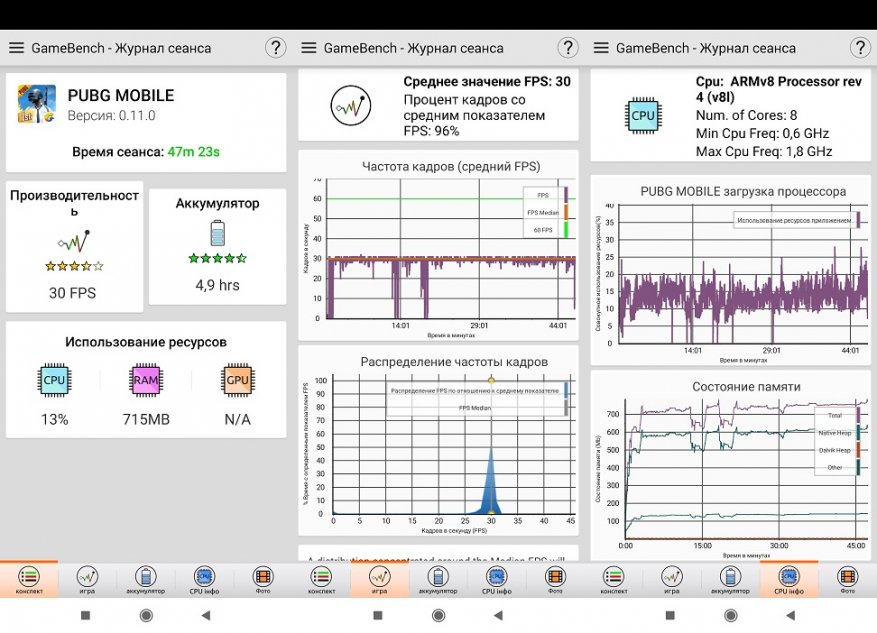Open hamburger menu in middle GameBench panel

pyautogui.click(x=309, y=48)
